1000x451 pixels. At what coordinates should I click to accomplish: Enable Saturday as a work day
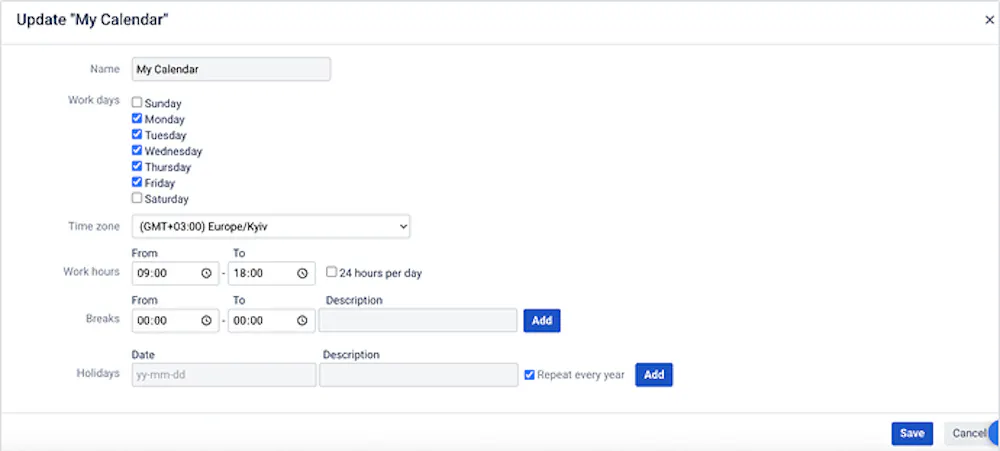click(x=138, y=199)
